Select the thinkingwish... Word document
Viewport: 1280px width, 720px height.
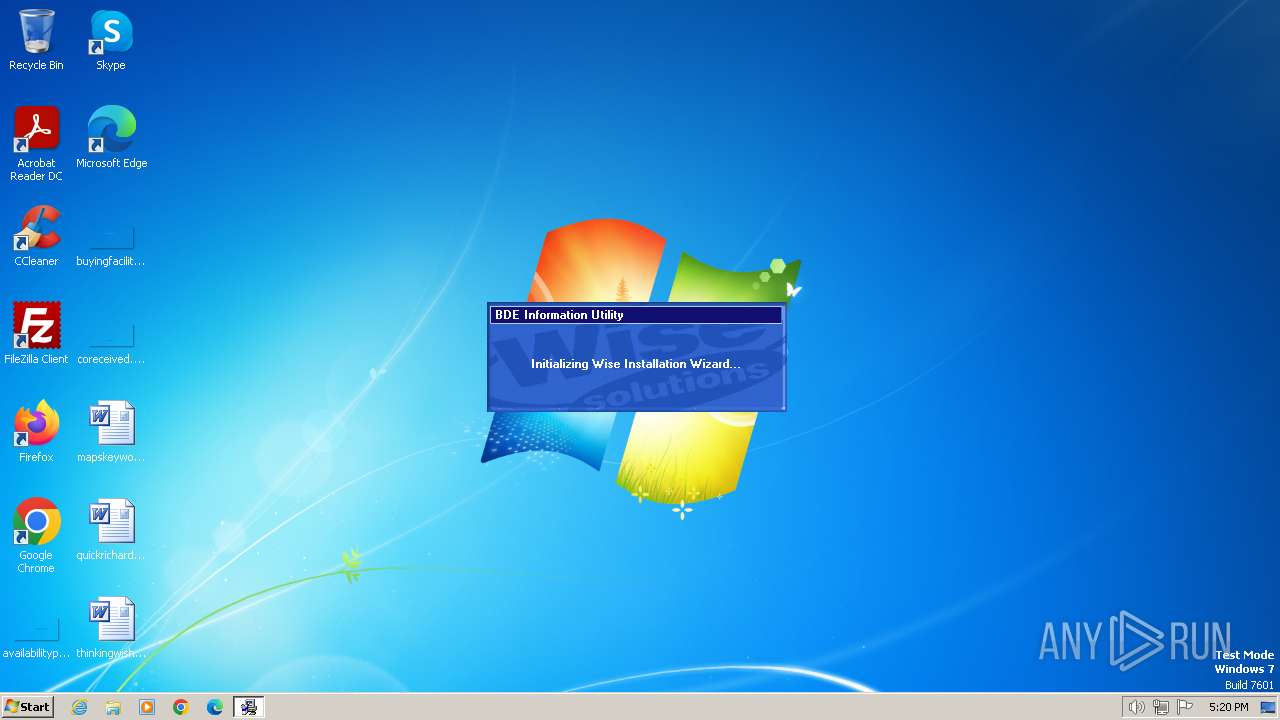[111, 628]
